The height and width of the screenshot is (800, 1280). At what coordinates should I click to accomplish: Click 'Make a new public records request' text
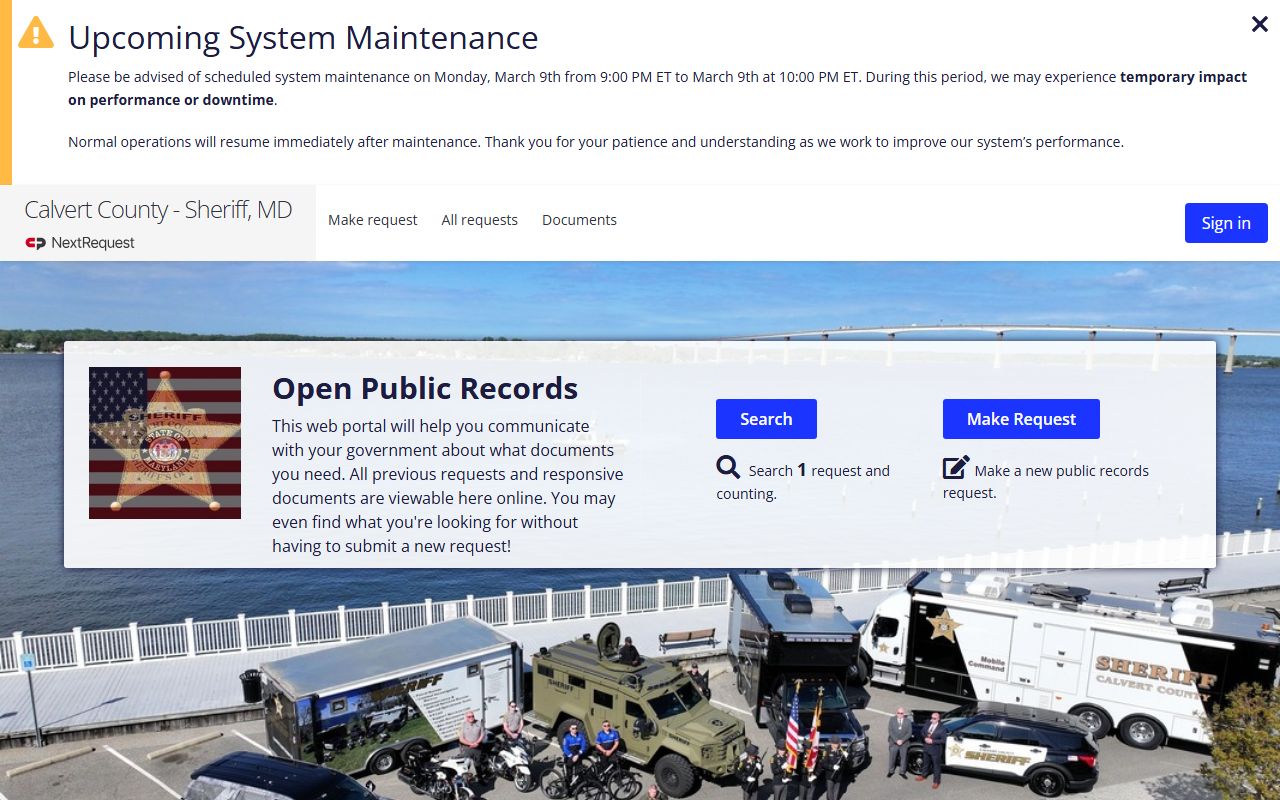click(1060, 471)
